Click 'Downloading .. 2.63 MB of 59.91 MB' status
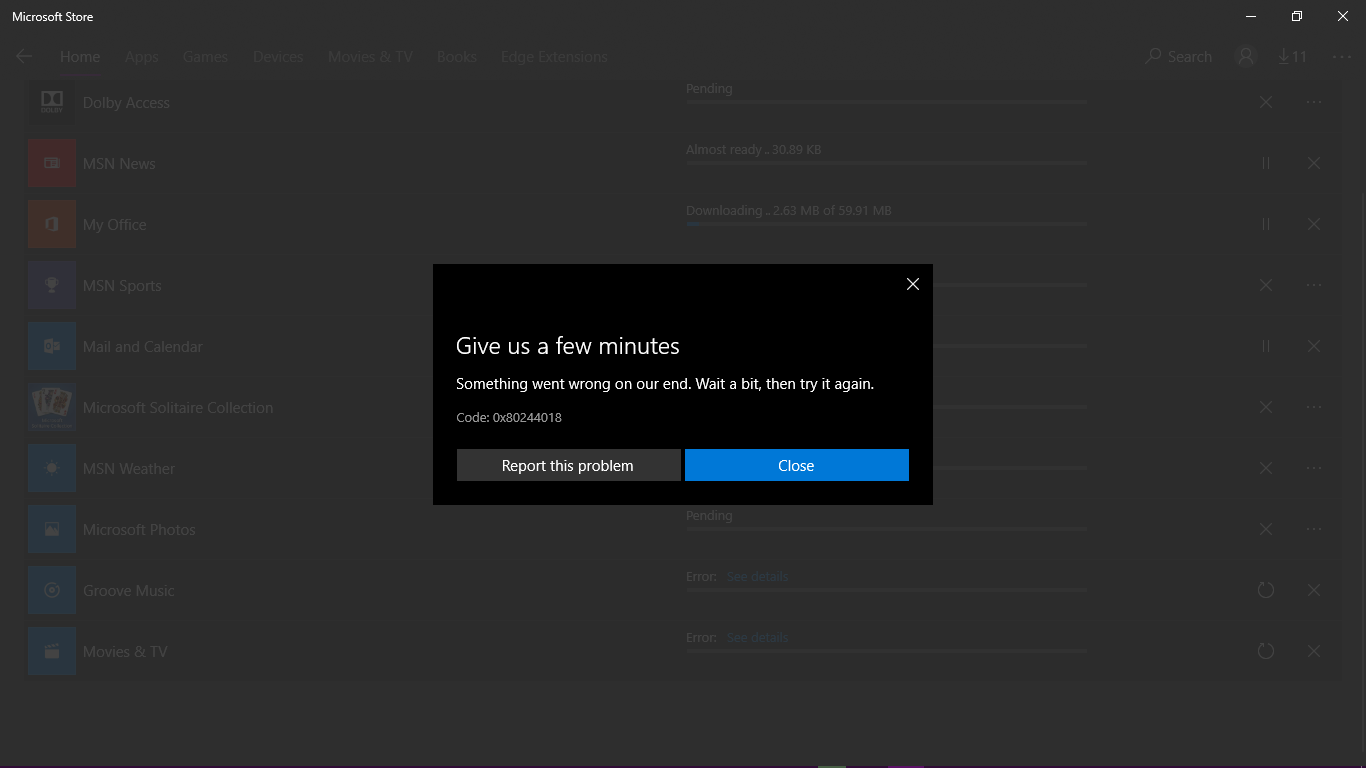This screenshot has width=1366, height=768. pyautogui.click(x=789, y=211)
